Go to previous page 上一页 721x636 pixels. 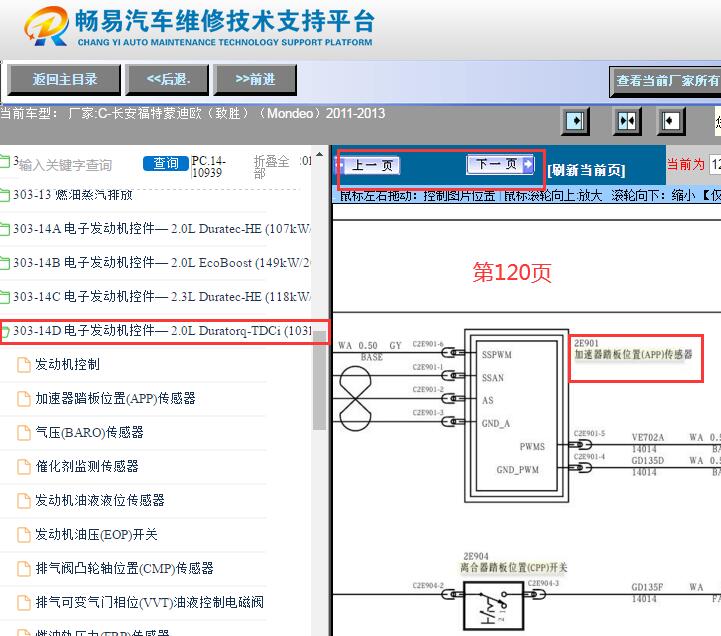[x=372, y=165]
